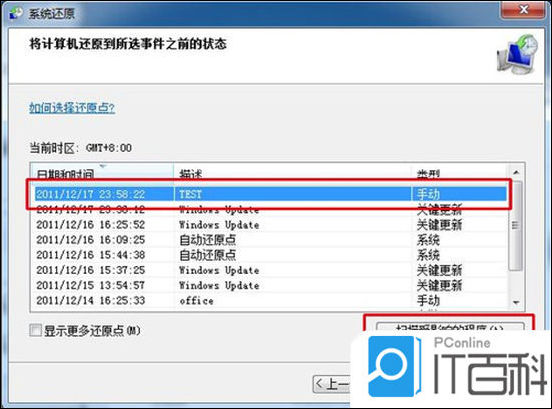
Task: Select the 2011/12/15 Windows Update restore point
Action: 270,285
